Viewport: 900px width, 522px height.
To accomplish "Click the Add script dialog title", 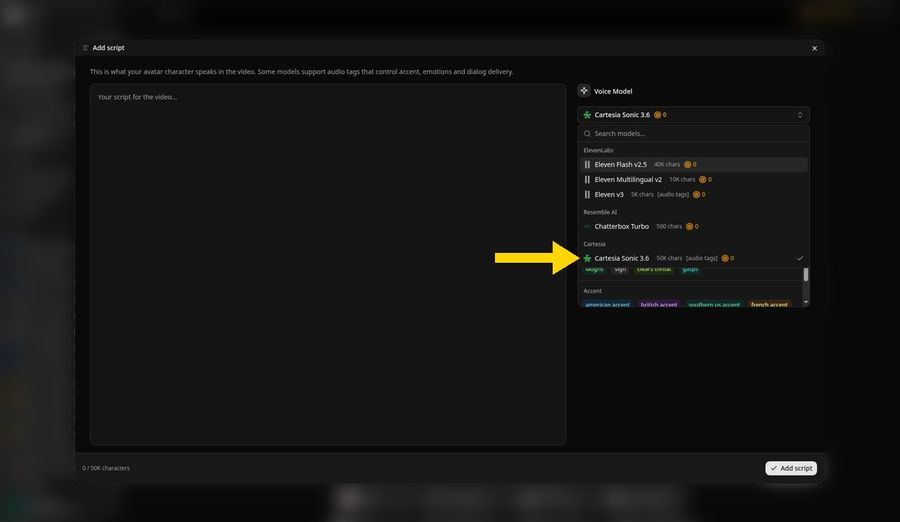I will [x=108, y=48].
